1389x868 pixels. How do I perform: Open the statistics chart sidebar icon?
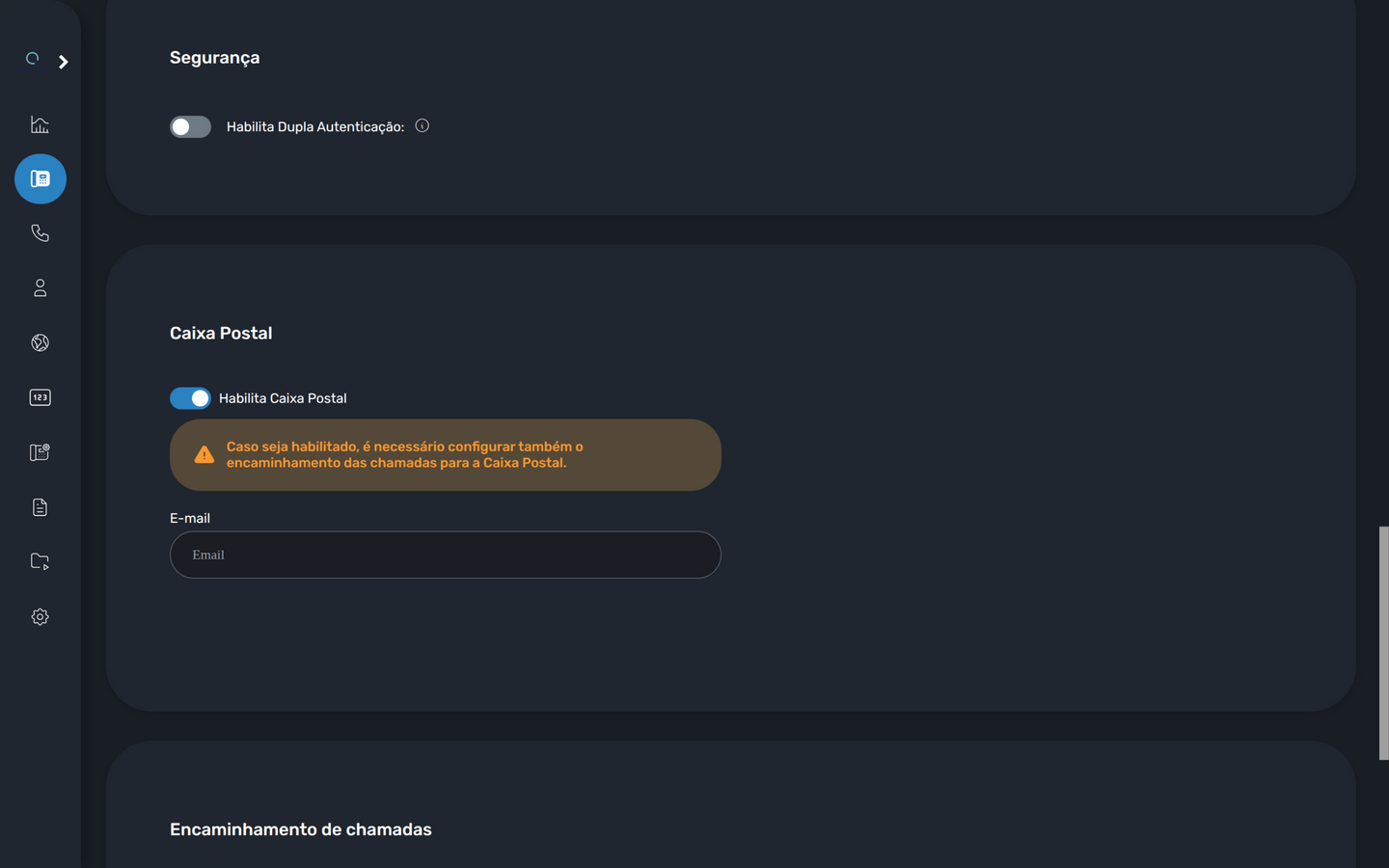click(40, 124)
